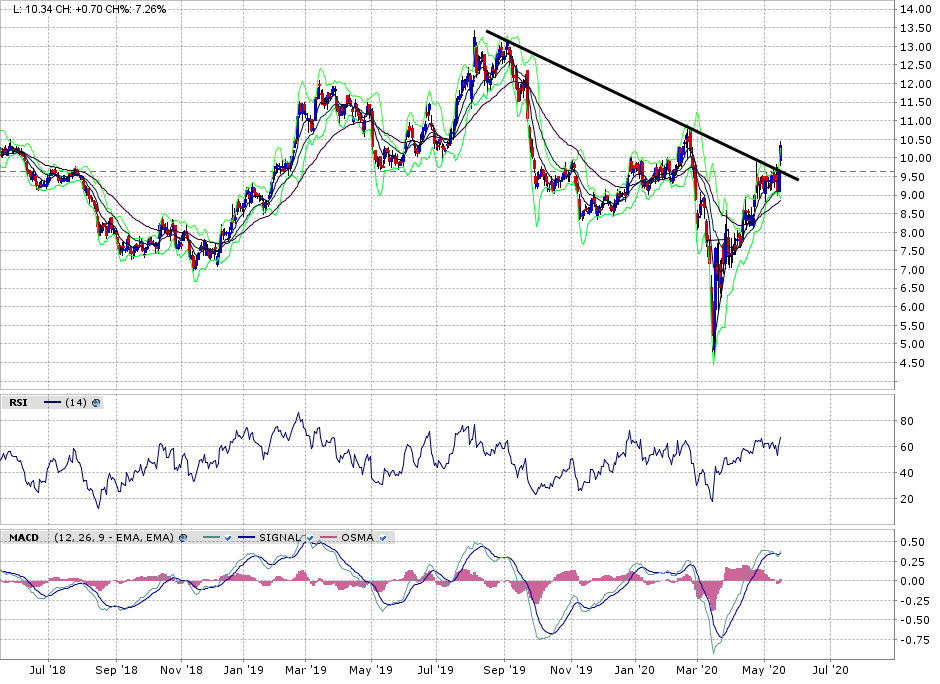Click the MACD -0.75 axis label
Image resolution: width=940 pixels, height=684 pixels.
pos(915,640)
